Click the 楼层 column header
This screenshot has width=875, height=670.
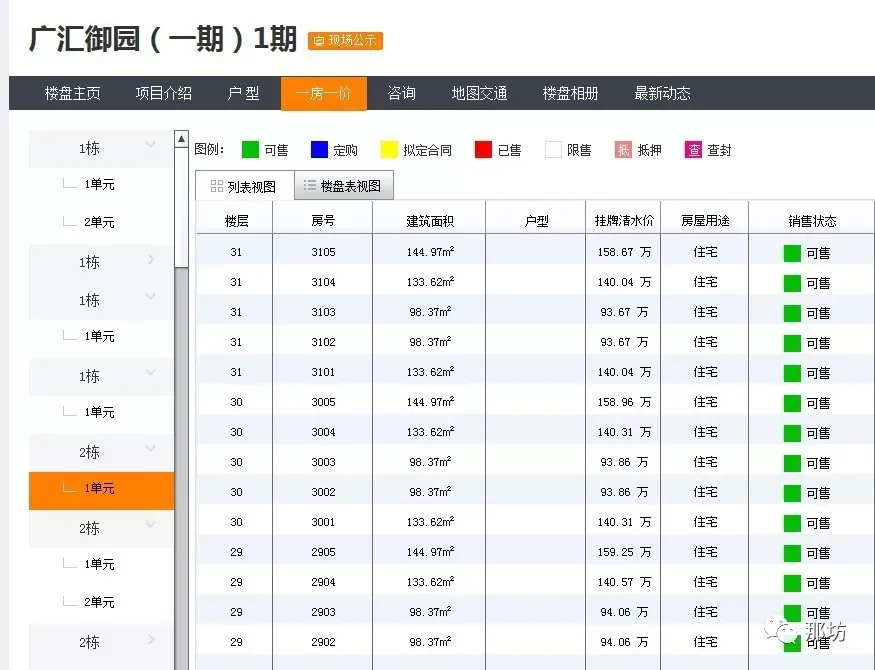pyautogui.click(x=236, y=221)
